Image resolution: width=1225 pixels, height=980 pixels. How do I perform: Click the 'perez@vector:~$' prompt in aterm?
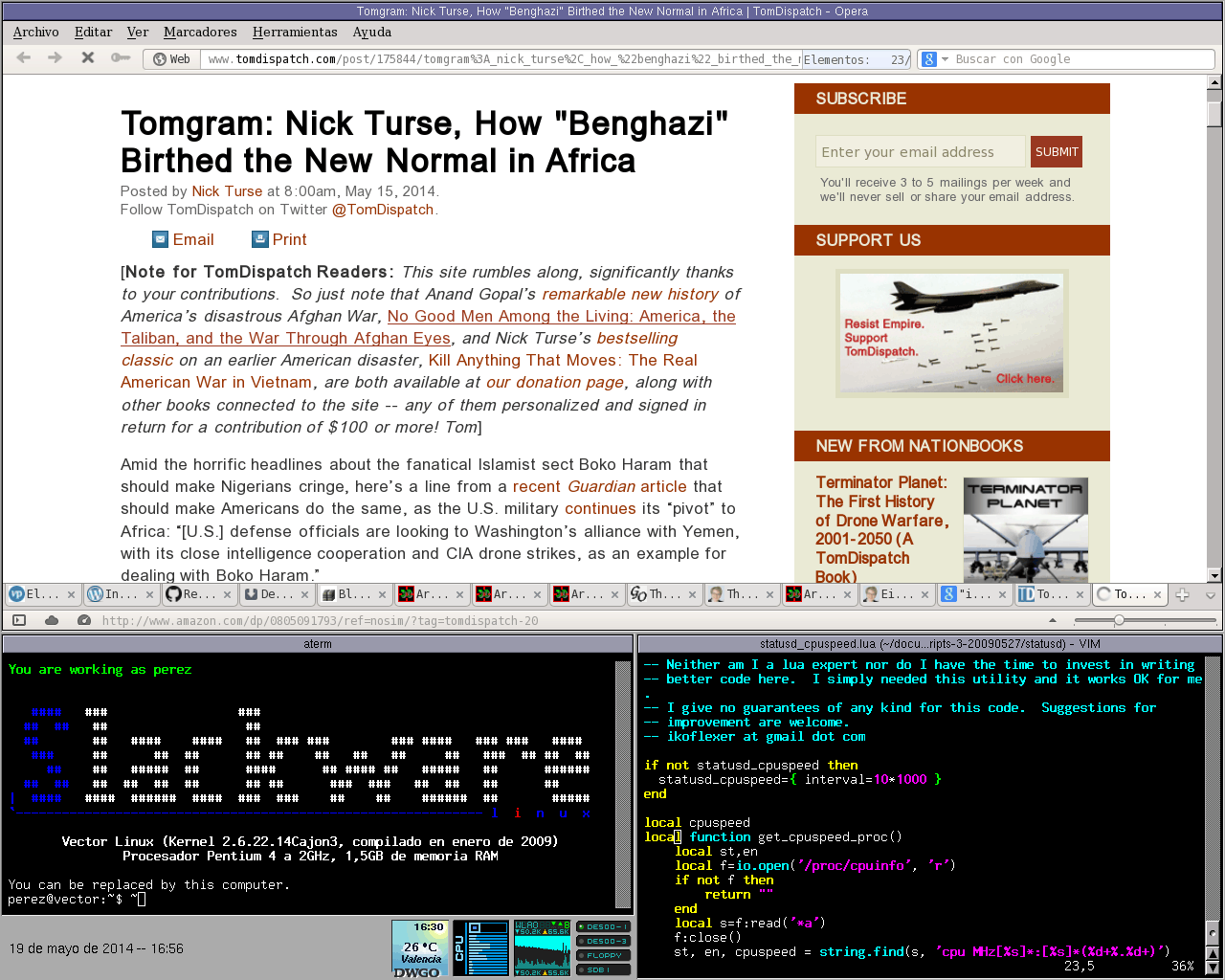point(65,899)
